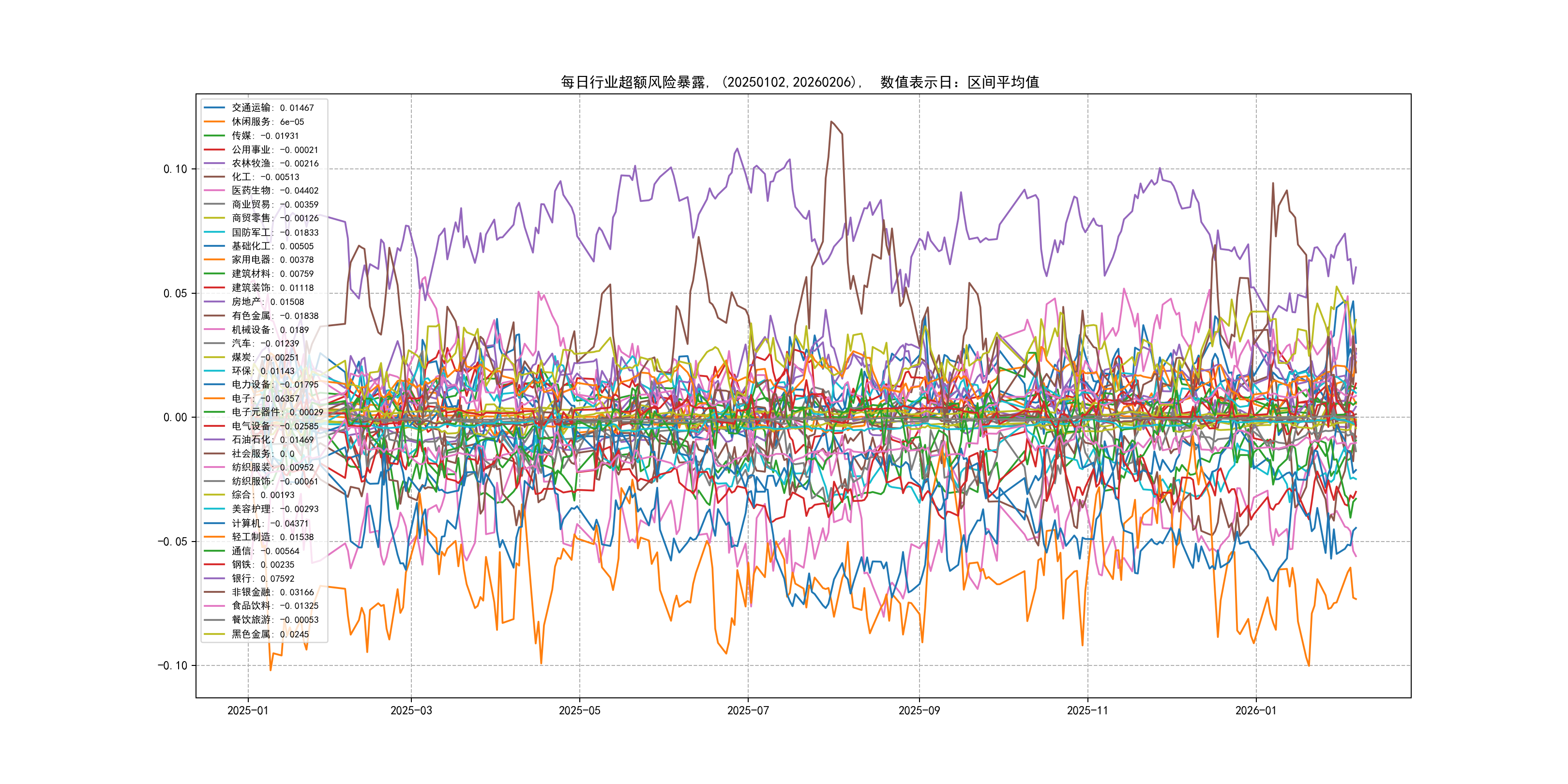Viewport: 1568px width, 784px height.
Task: Click the 0.00 y-axis tick label
Action: (175, 418)
